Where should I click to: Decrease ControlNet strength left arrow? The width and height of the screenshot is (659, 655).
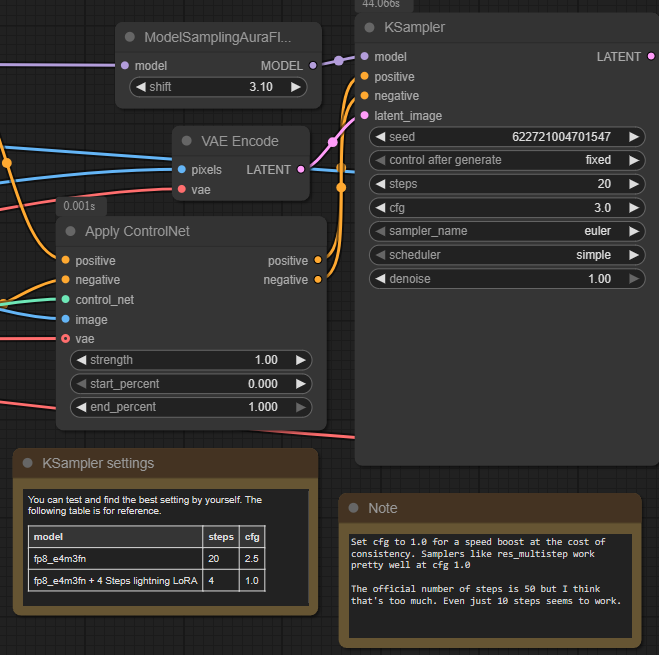[x=82, y=360]
